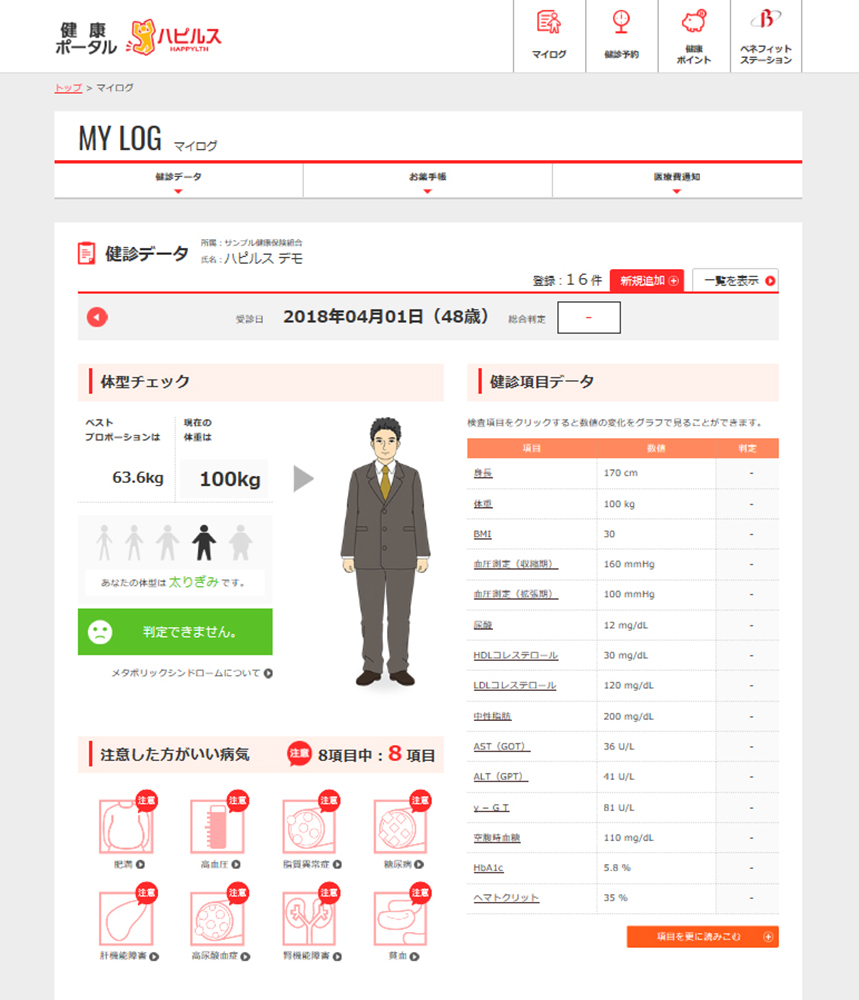Go to previous checkup with red arrow
The width and height of the screenshot is (859, 1000).
click(x=97, y=317)
